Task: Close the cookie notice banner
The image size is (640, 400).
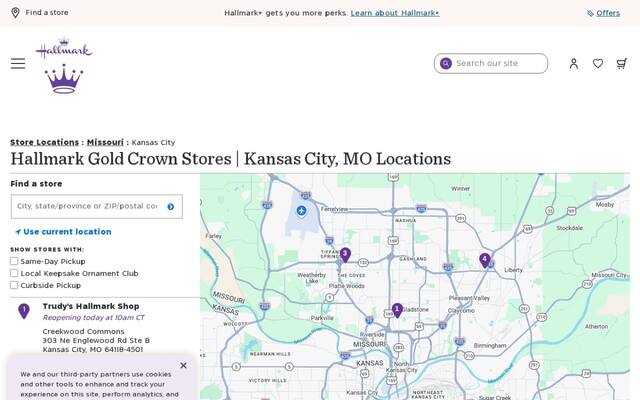Action: click(183, 365)
